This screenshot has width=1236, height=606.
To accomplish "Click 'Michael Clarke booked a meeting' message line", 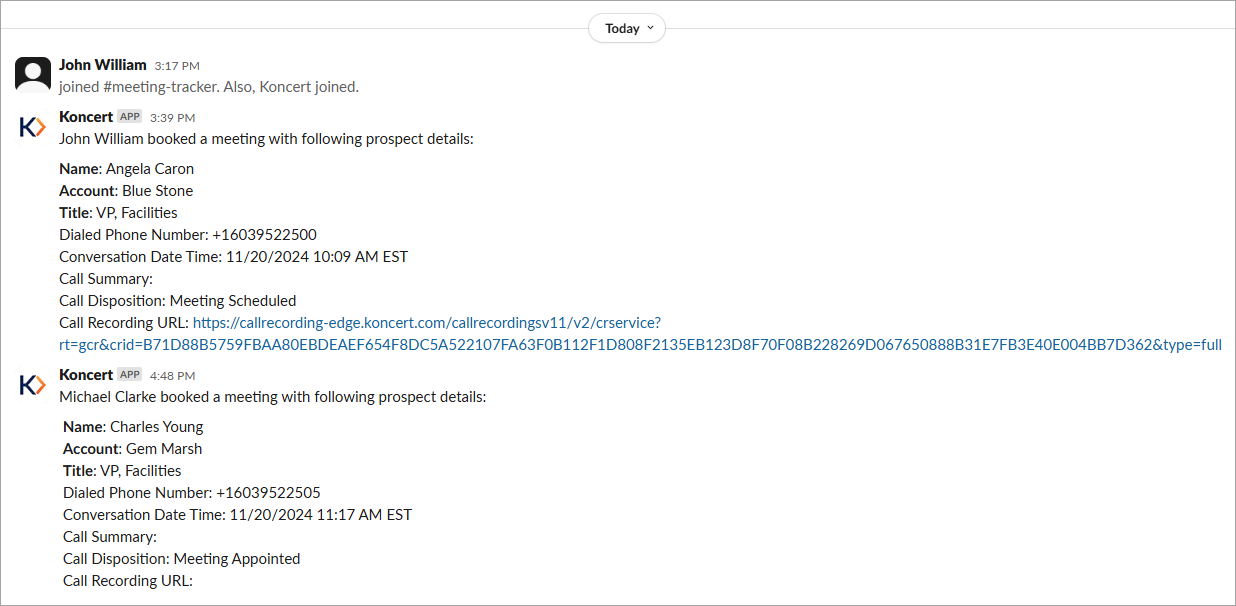I will (273, 397).
